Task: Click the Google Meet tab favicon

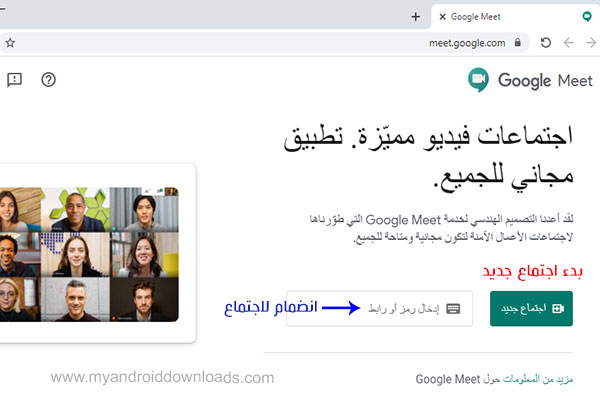Action: (587, 17)
